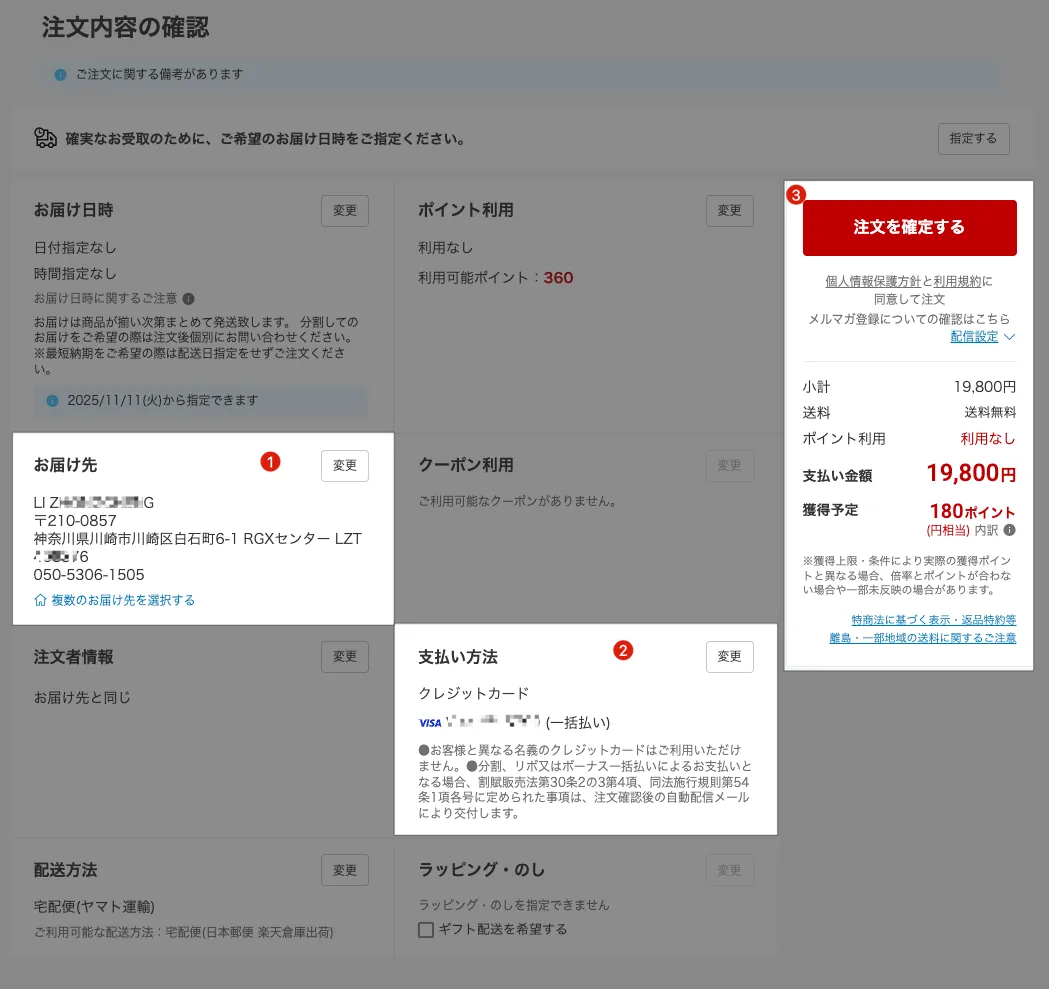Check the ギフト配送を希望する checkbox
1049x989 pixels.
pos(426,930)
